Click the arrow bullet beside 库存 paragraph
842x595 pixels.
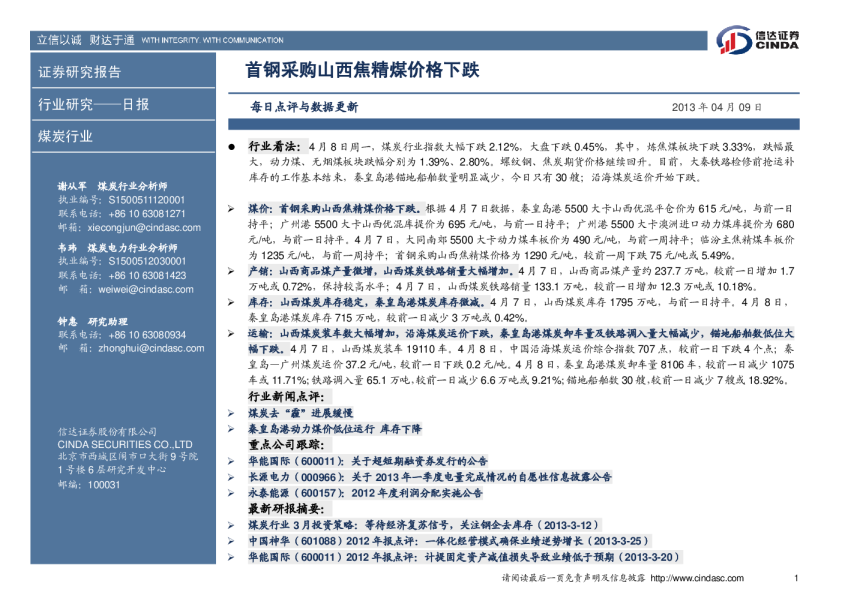point(232,301)
